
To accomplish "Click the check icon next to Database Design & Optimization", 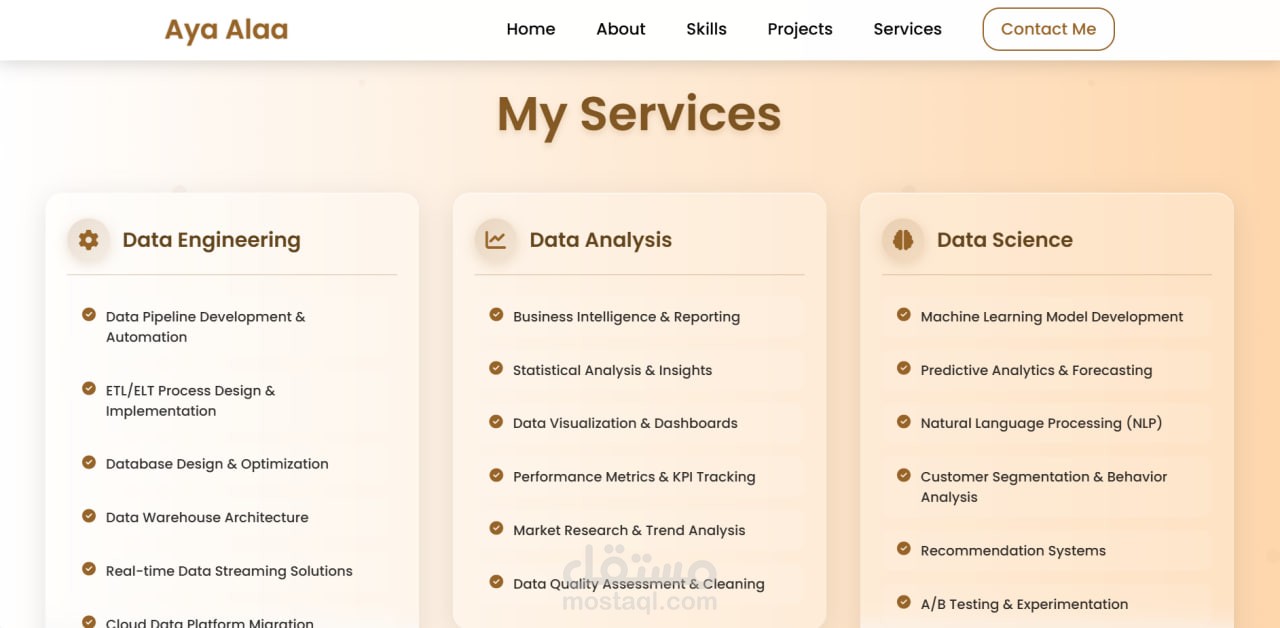I will (x=89, y=462).
